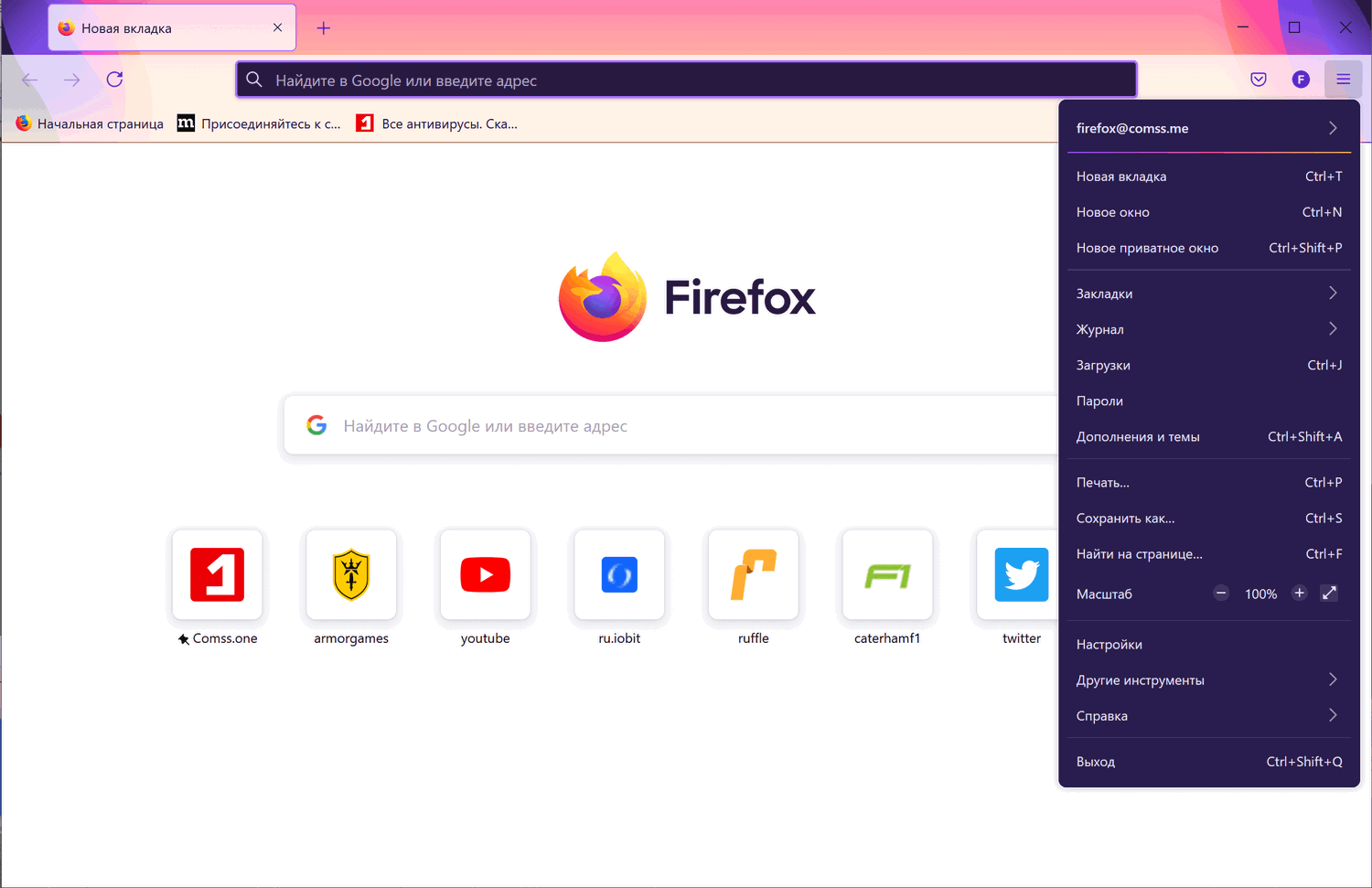Image resolution: width=1372 pixels, height=888 pixels.
Task: Open the ruffle shortcut tile
Action: click(x=754, y=575)
